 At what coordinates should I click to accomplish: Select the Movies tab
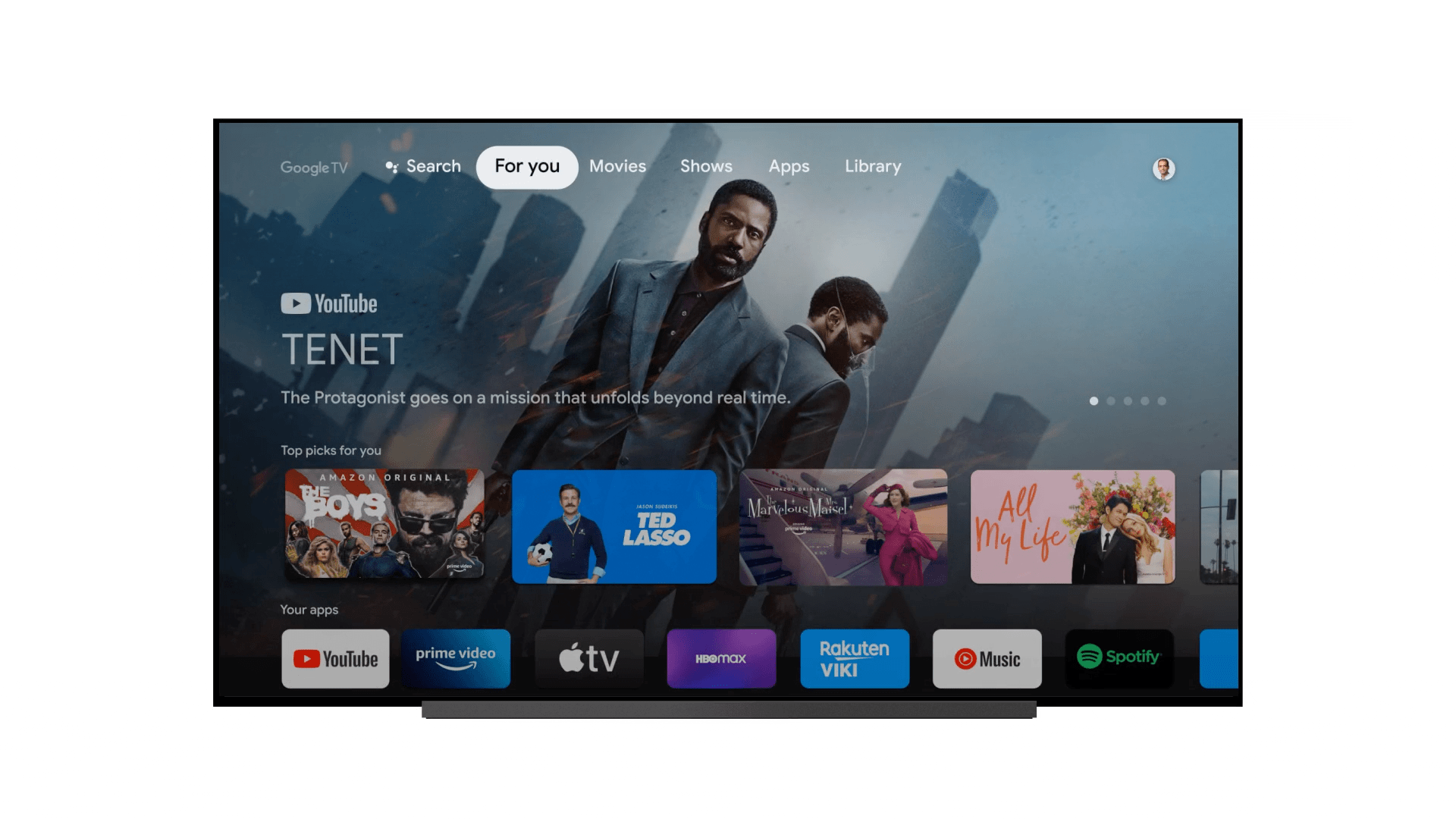coord(617,166)
